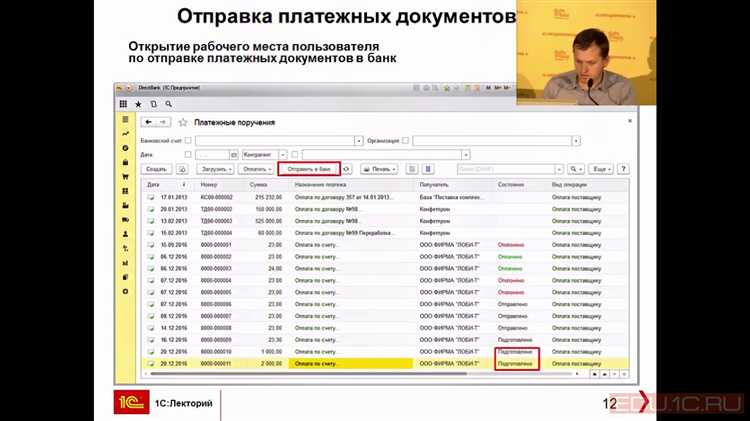Select the row numbered 0000-000010
The width and height of the screenshot is (750, 421).
pos(386,352)
